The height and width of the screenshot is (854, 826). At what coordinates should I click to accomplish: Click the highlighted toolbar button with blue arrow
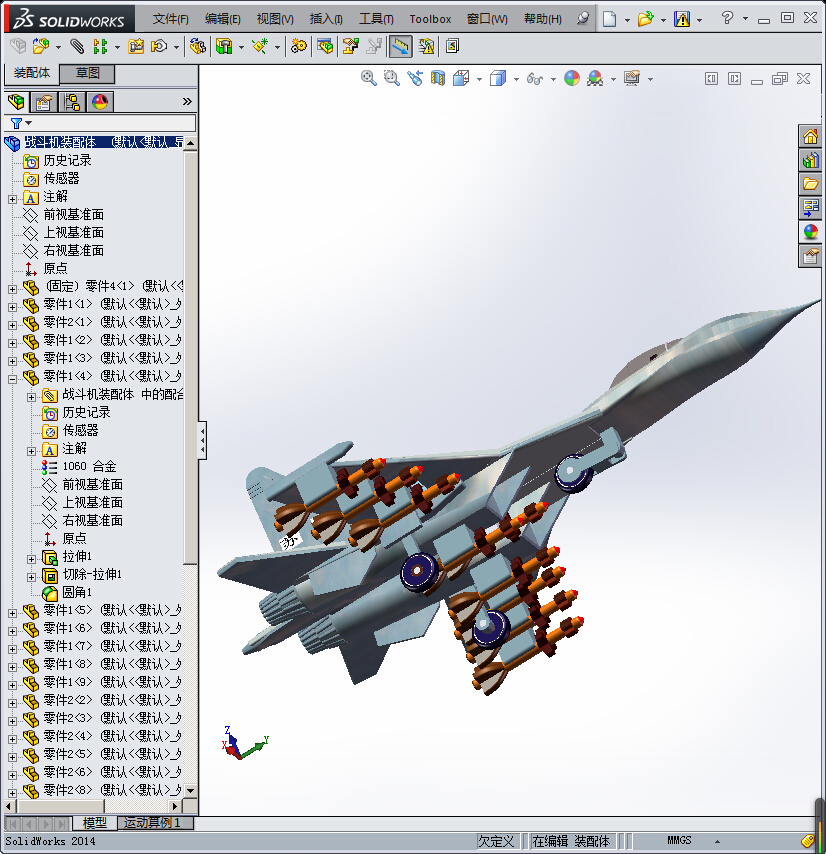400,46
